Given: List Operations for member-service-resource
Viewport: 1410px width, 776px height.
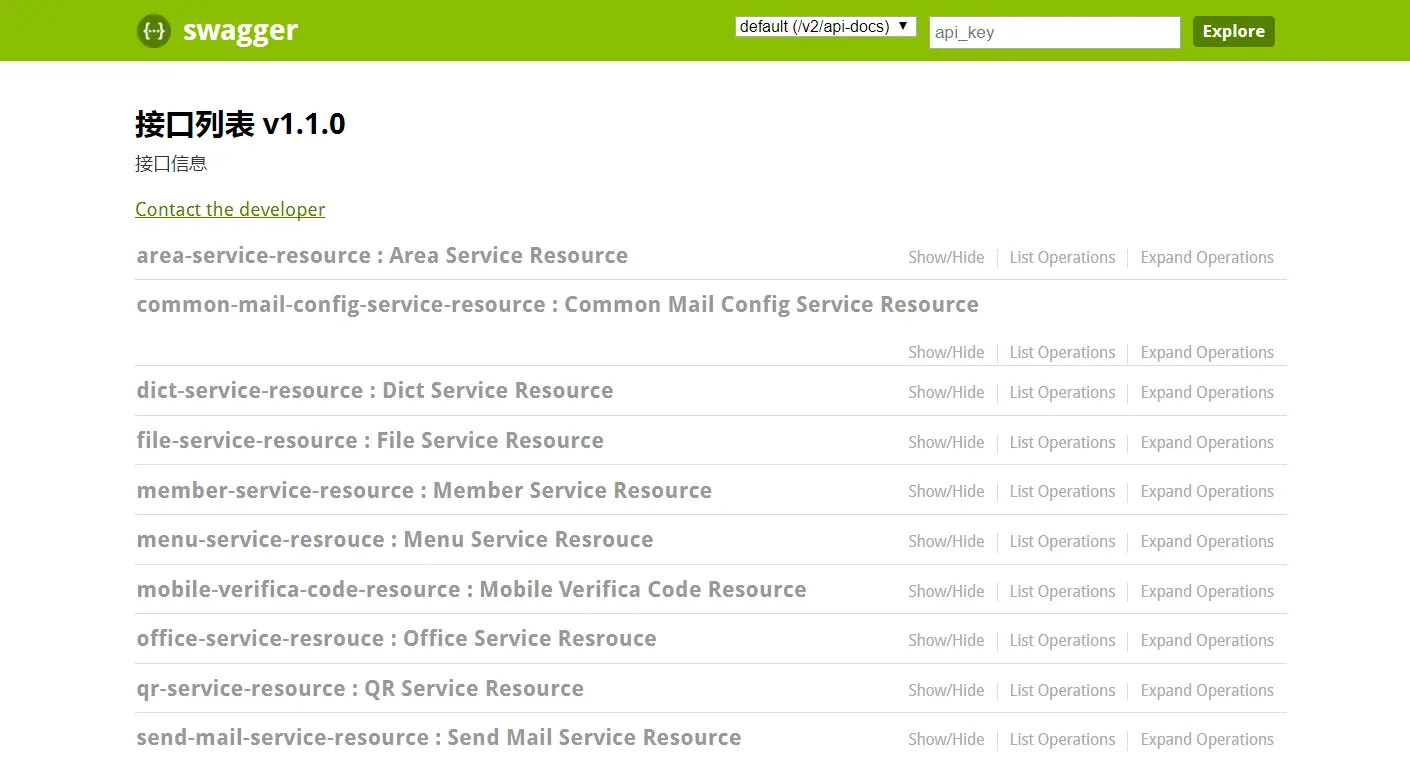Looking at the screenshot, I should click(x=1062, y=491).
